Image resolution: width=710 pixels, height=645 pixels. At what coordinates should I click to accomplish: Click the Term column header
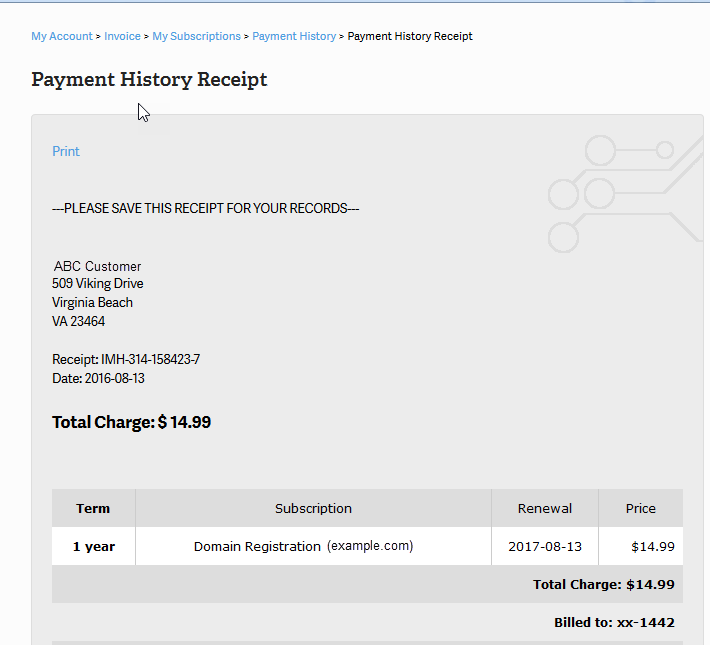click(93, 508)
